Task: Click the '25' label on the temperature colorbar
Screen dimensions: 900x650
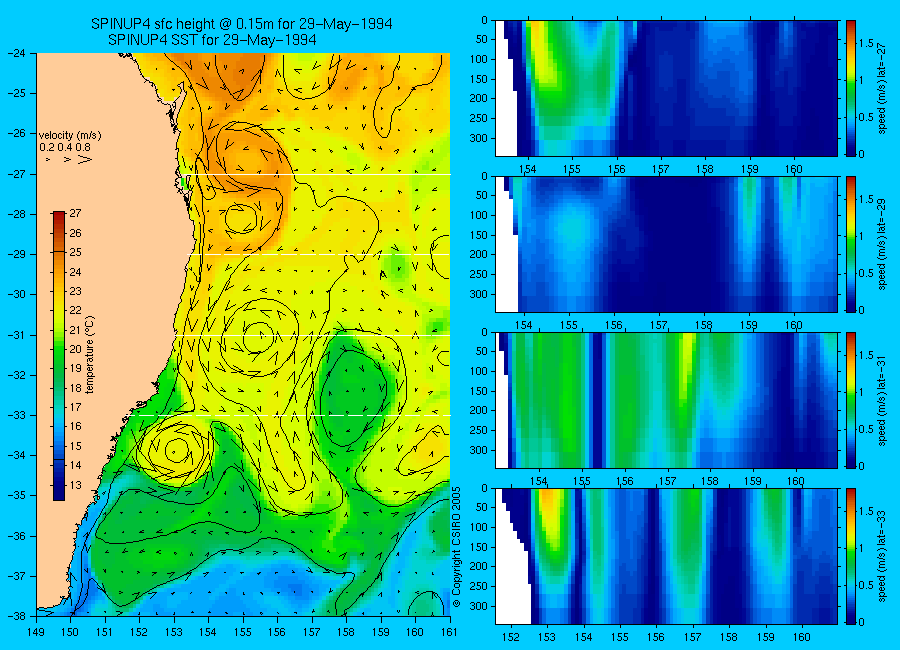Action: pos(75,253)
